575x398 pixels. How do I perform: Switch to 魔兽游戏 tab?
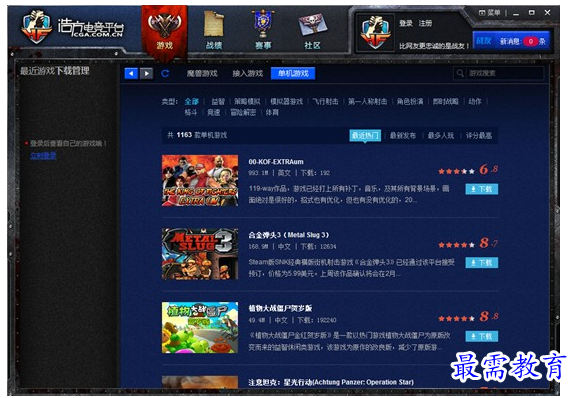[202, 73]
